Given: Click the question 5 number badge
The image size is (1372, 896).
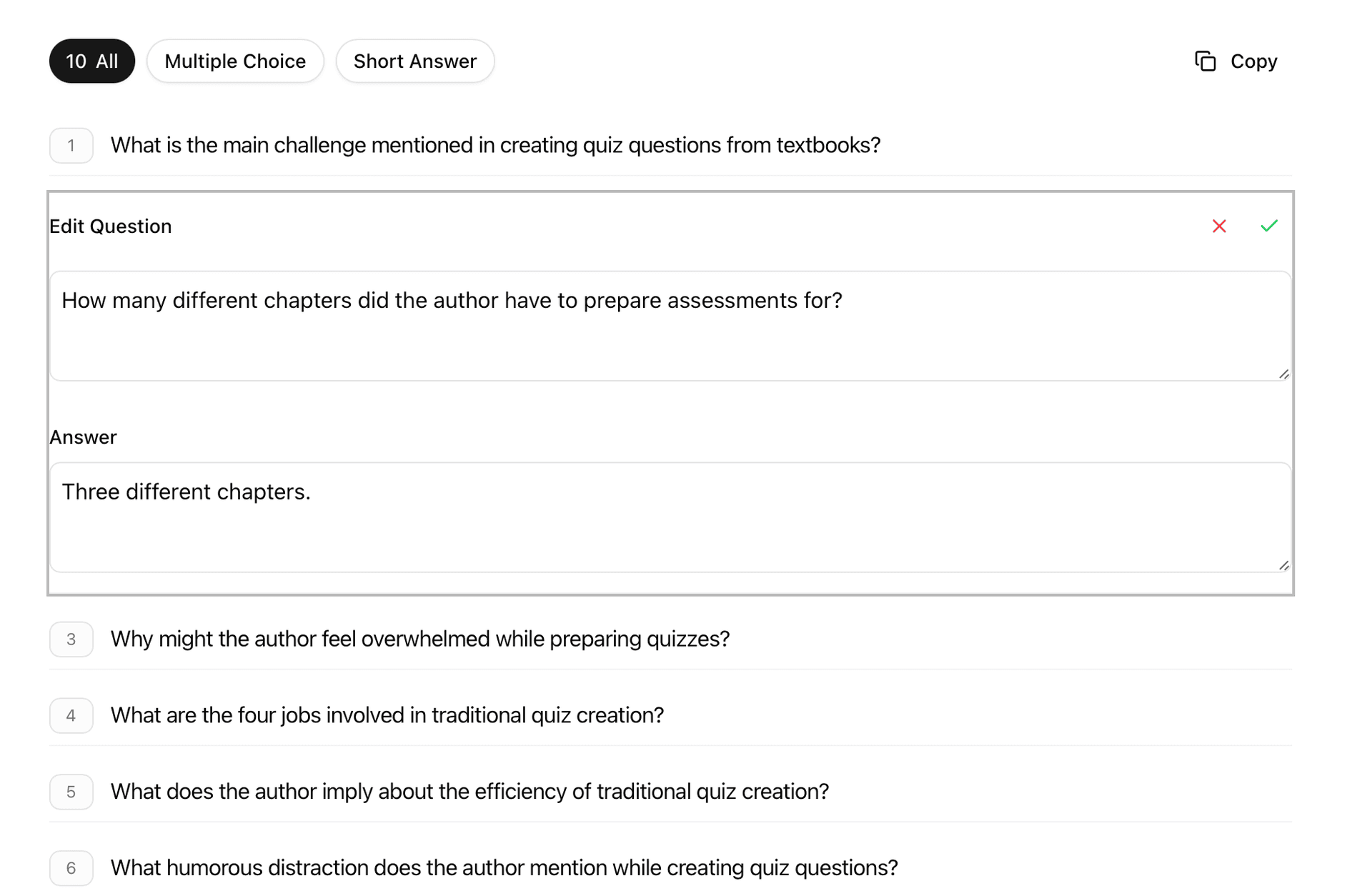Looking at the screenshot, I should pyautogui.click(x=71, y=792).
